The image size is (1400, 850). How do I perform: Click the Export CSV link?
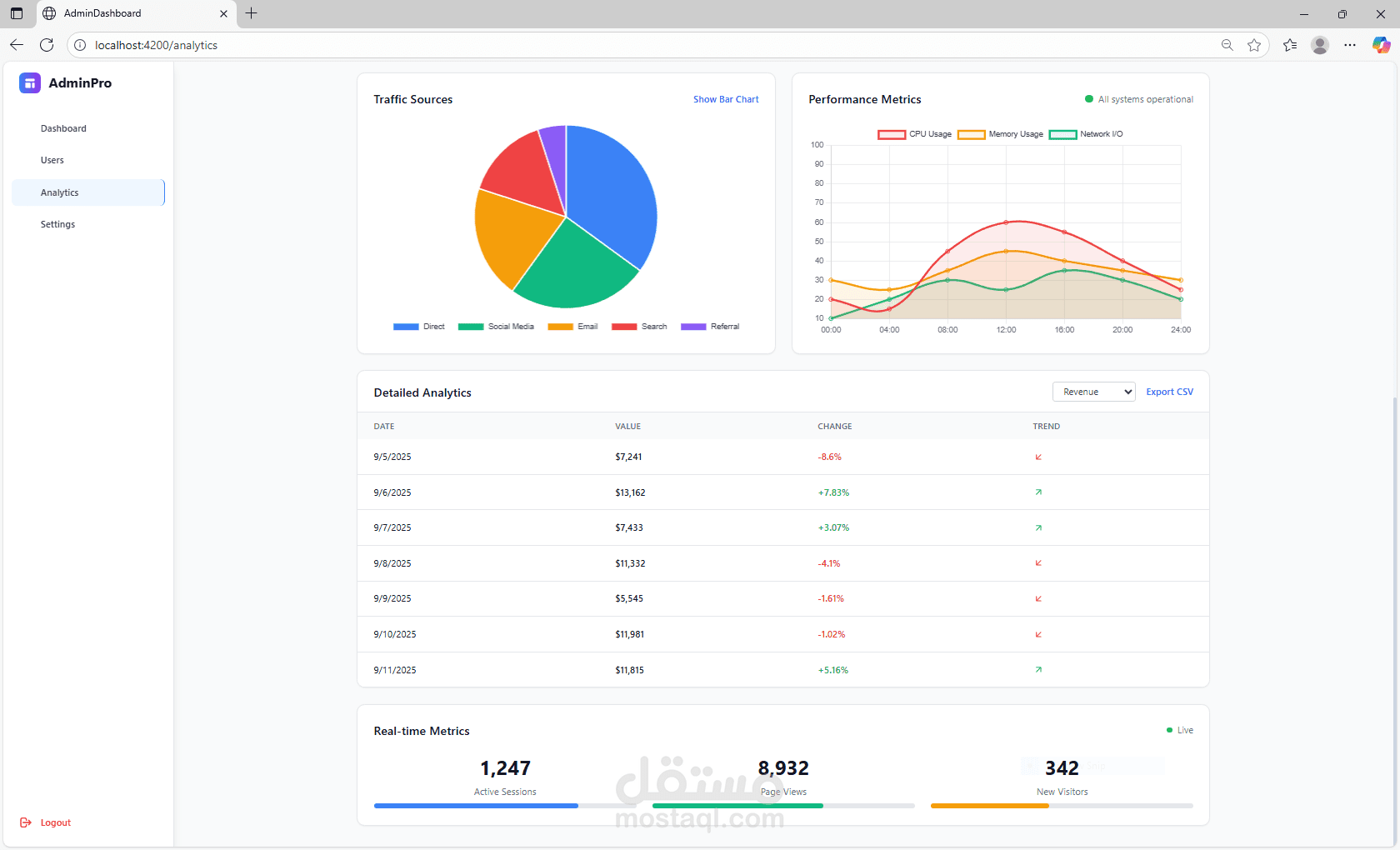tap(1169, 392)
